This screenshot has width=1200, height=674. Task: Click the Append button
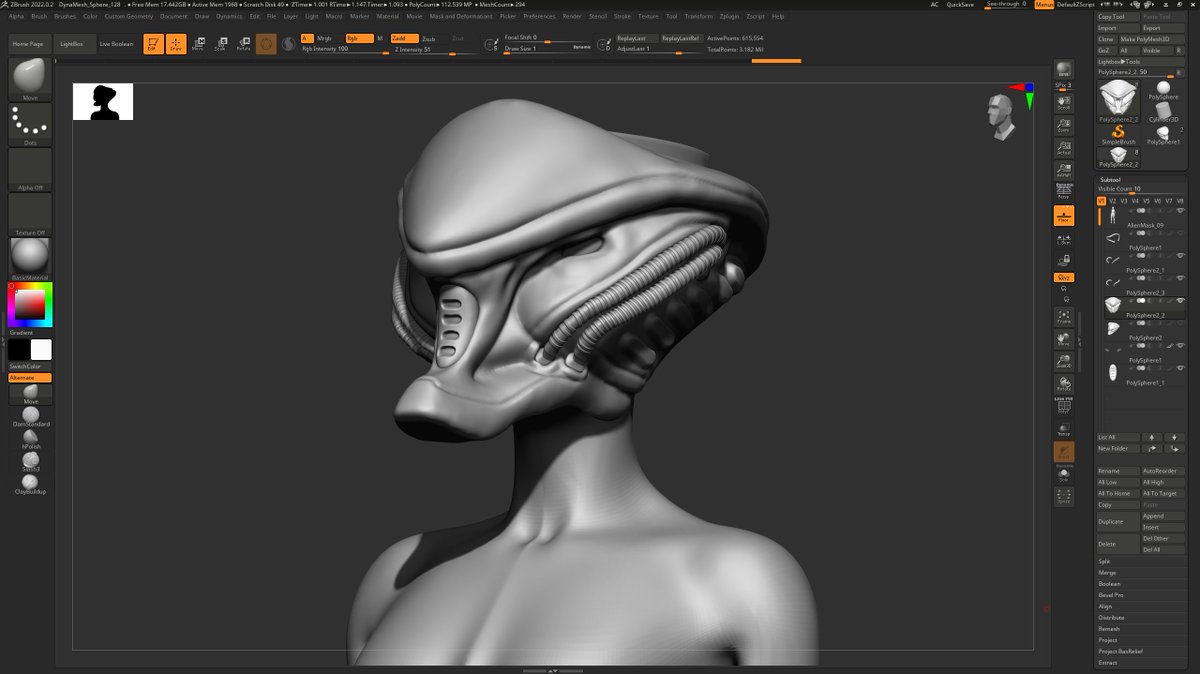tap(1163, 516)
